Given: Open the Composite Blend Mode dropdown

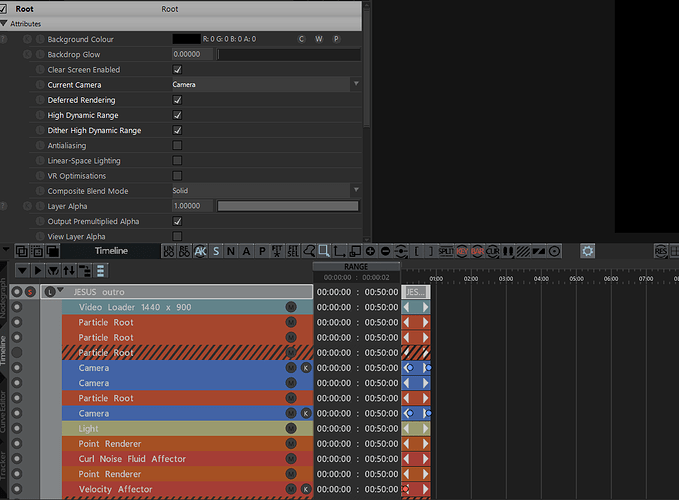Looking at the screenshot, I should click(x=266, y=190).
